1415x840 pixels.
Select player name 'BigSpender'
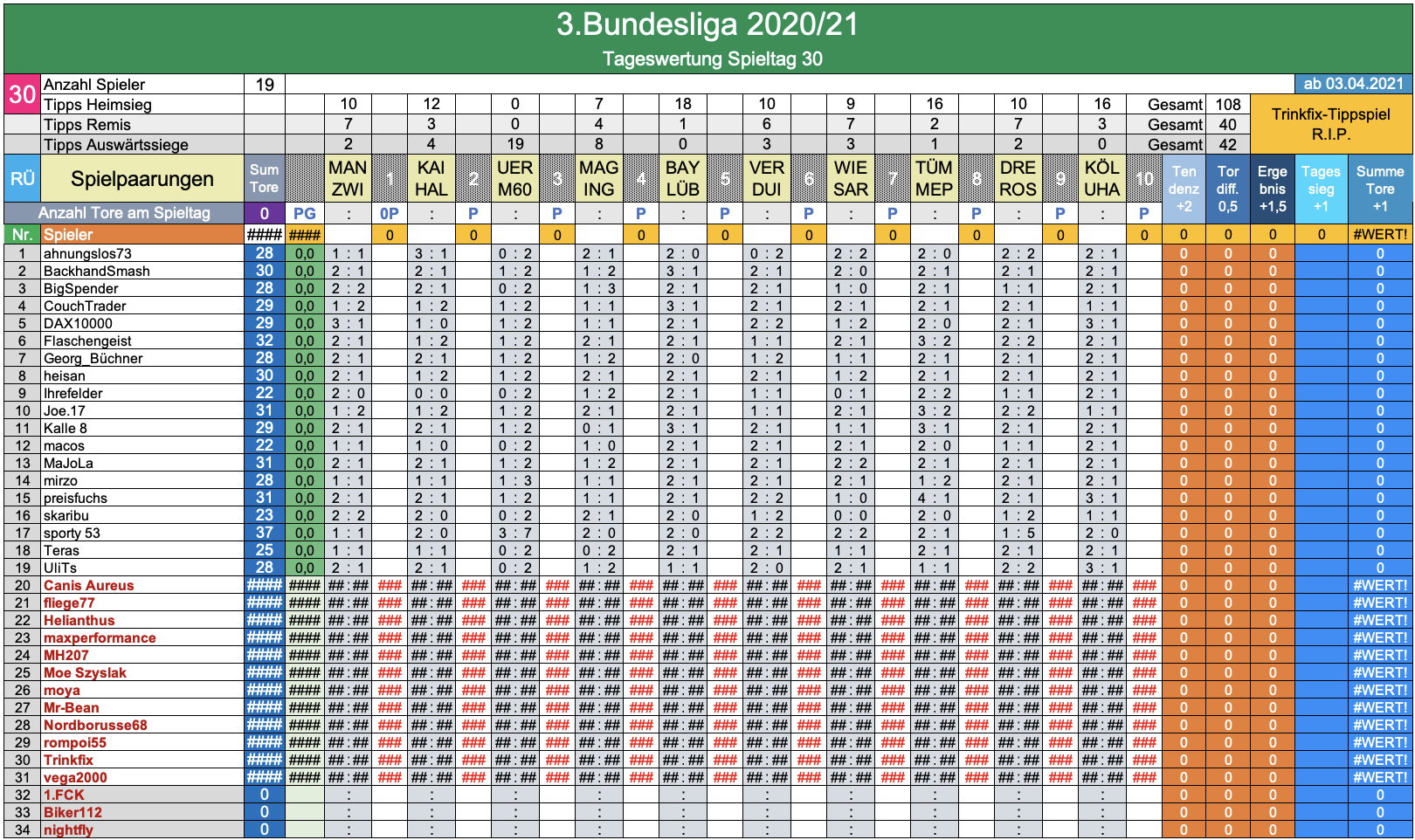[81, 288]
